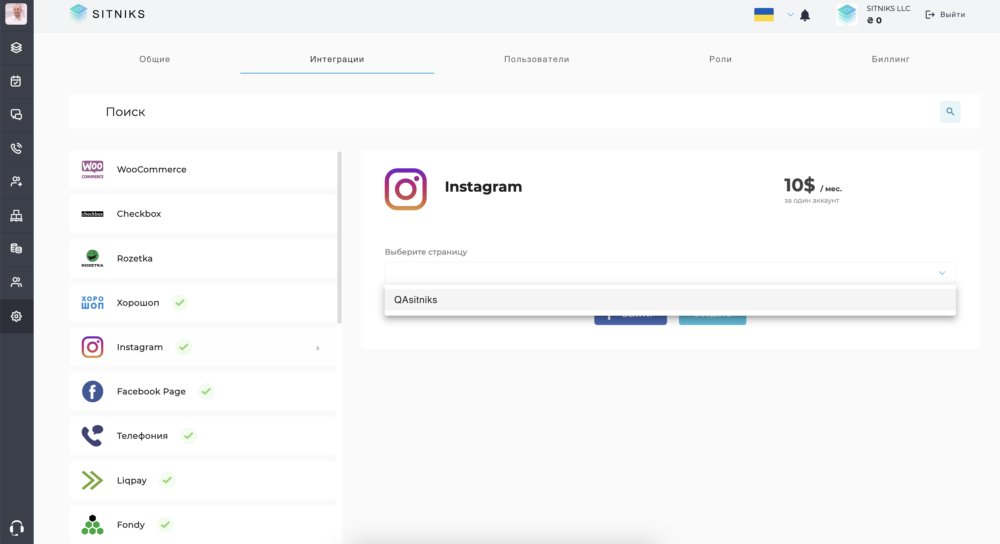Image resolution: width=1000 pixels, height=544 pixels.
Task: Click the Выйти logout button
Action: pos(945,14)
